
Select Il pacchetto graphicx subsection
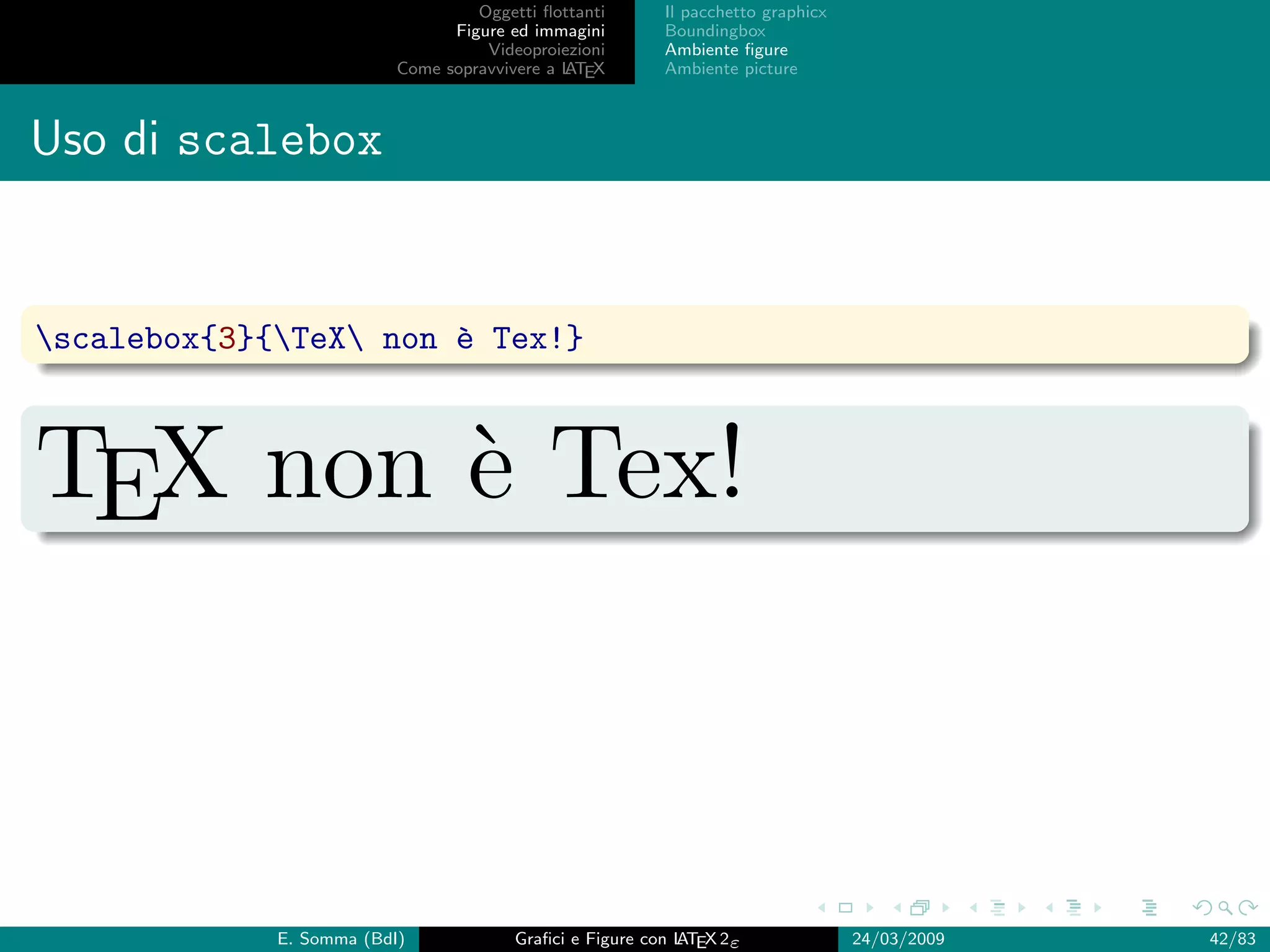(745, 12)
